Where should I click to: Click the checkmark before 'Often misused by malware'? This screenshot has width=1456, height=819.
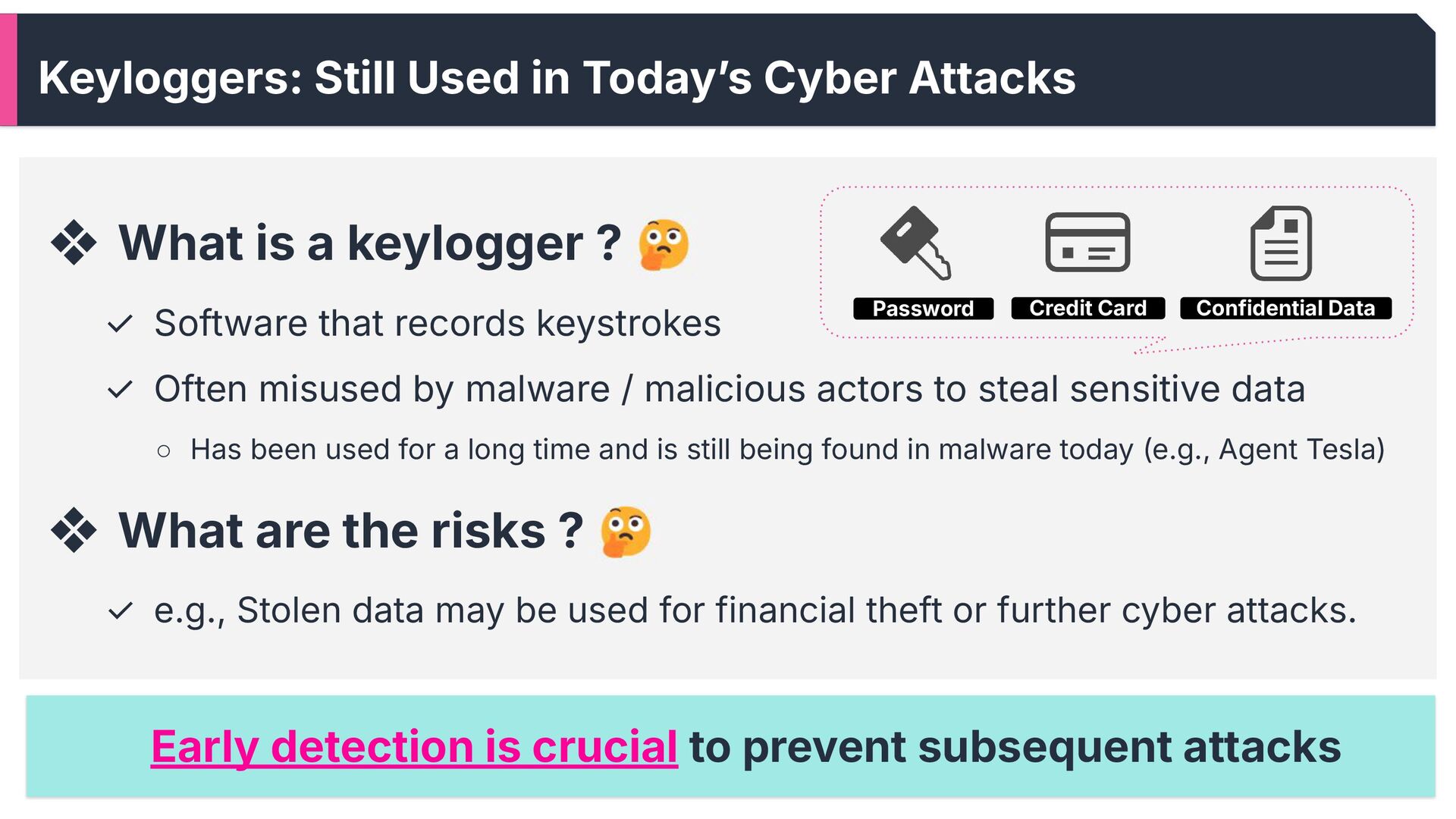120,391
